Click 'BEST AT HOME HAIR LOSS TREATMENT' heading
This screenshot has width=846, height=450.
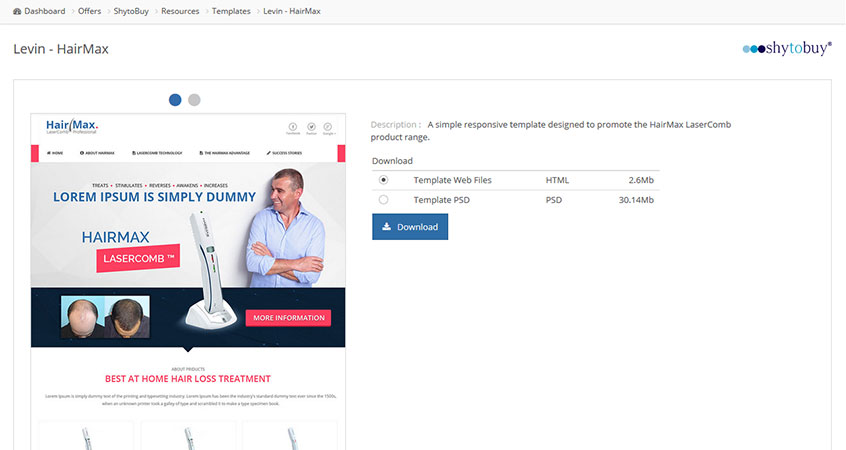pyautogui.click(x=188, y=379)
